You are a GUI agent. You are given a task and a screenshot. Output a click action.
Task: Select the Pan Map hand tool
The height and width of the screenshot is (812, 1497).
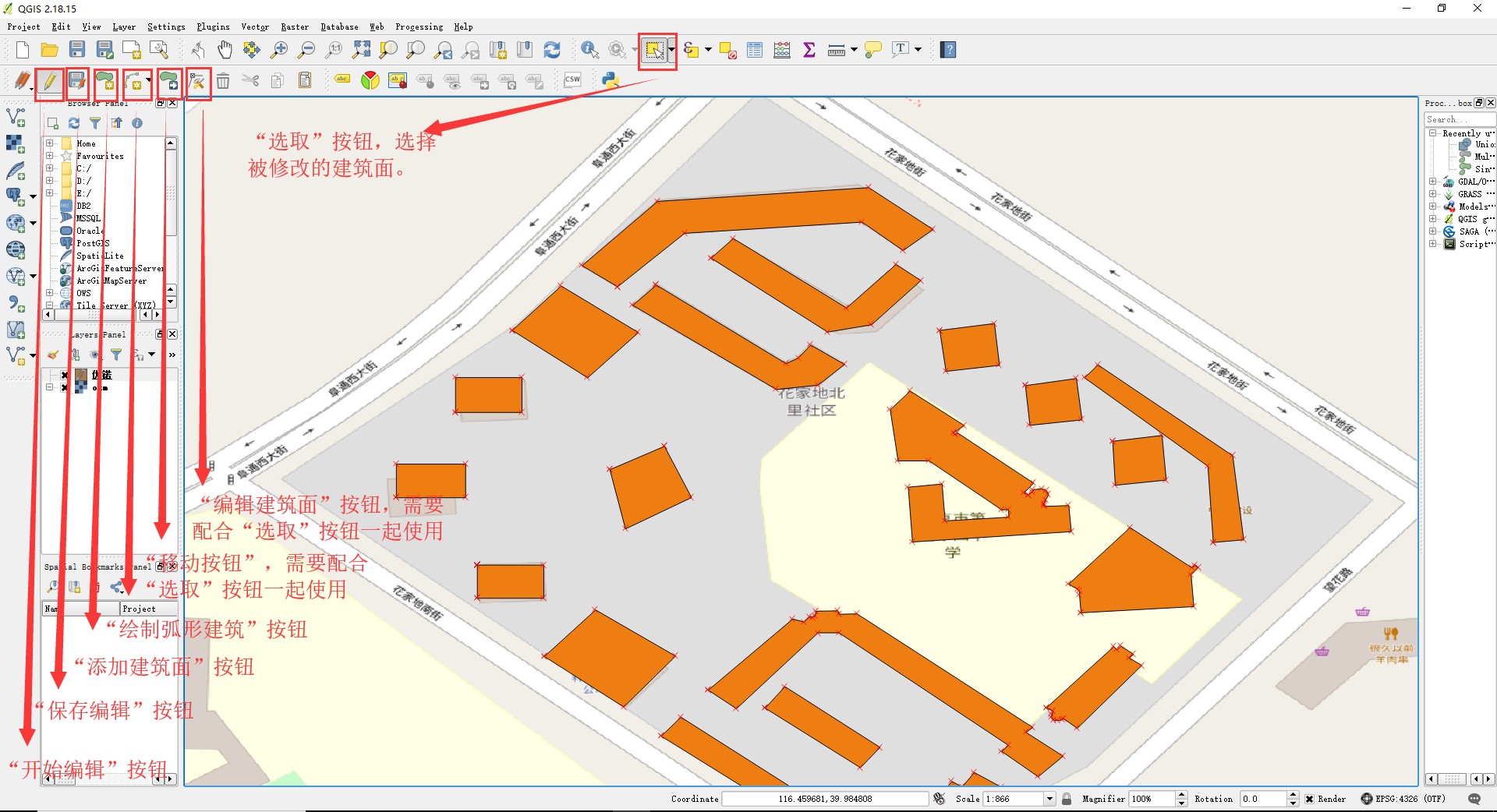225,49
